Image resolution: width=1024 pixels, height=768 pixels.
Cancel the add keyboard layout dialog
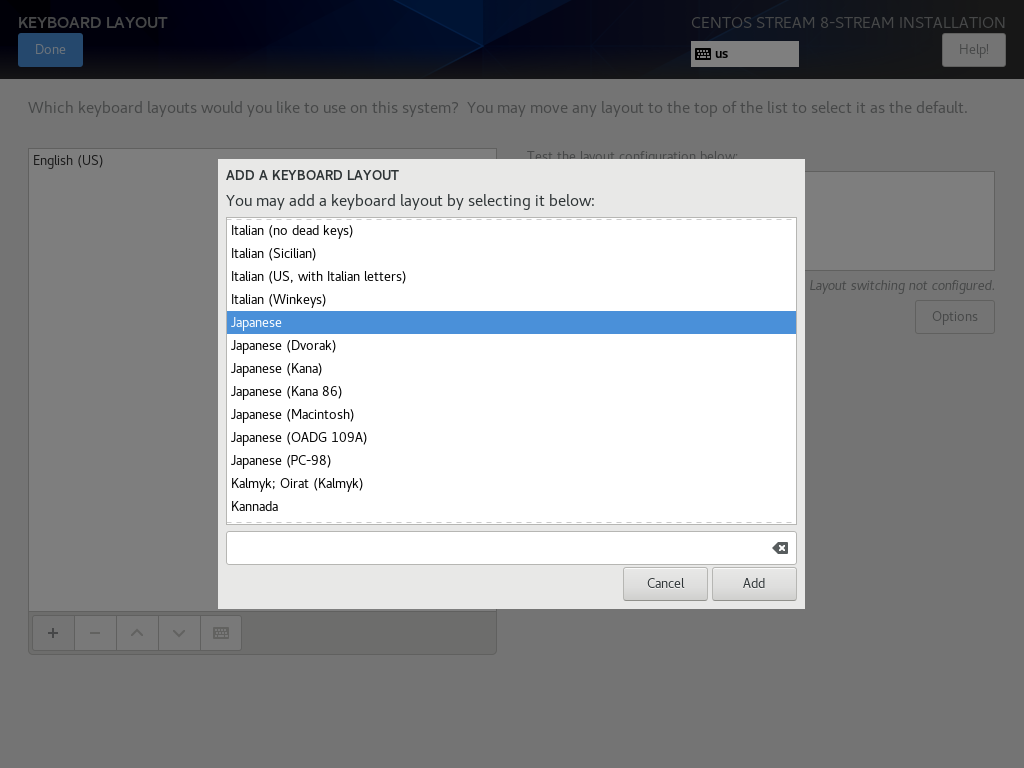[665, 583]
